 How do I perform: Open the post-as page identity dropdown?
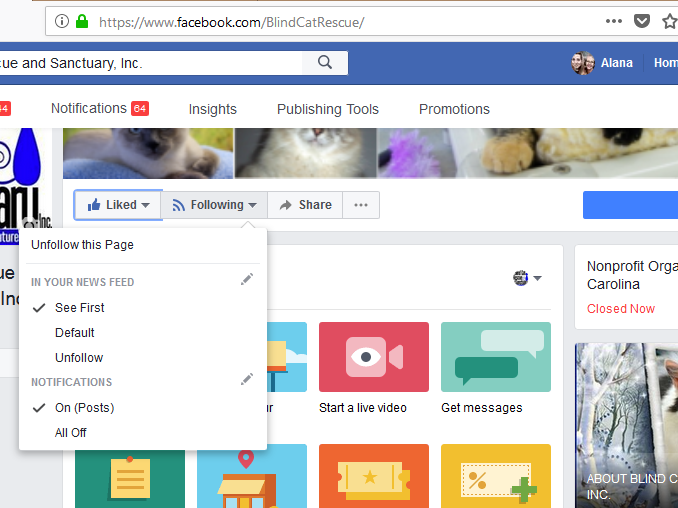coord(527,278)
